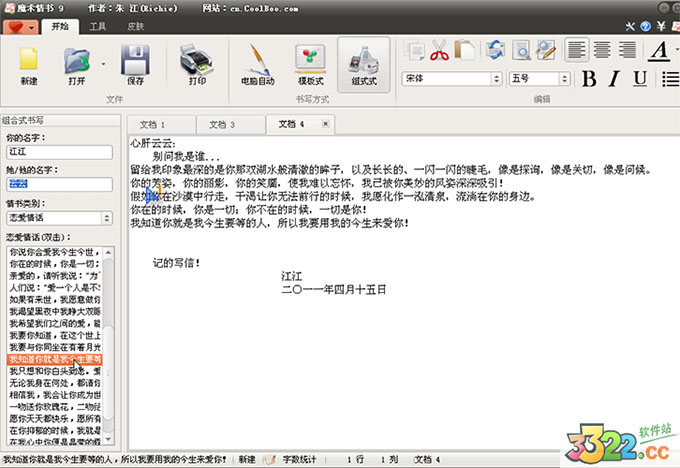Click the ¥ yen icon
Image resolution: width=680 pixels, height=468 pixels.
[661, 27]
